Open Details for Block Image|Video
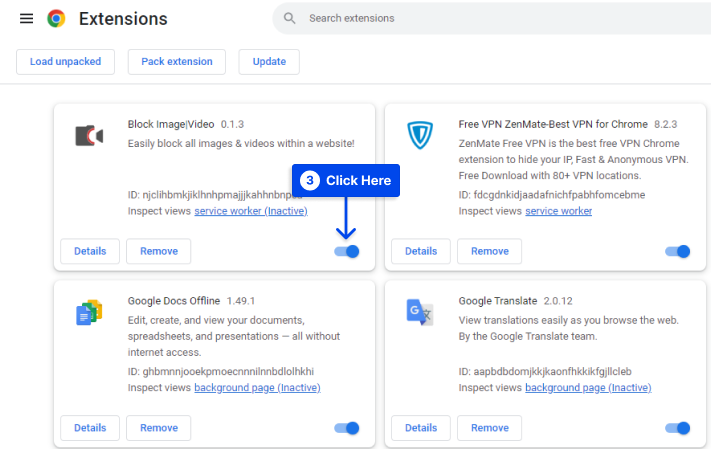Image resolution: width=711 pixels, height=449 pixels. coord(90,251)
